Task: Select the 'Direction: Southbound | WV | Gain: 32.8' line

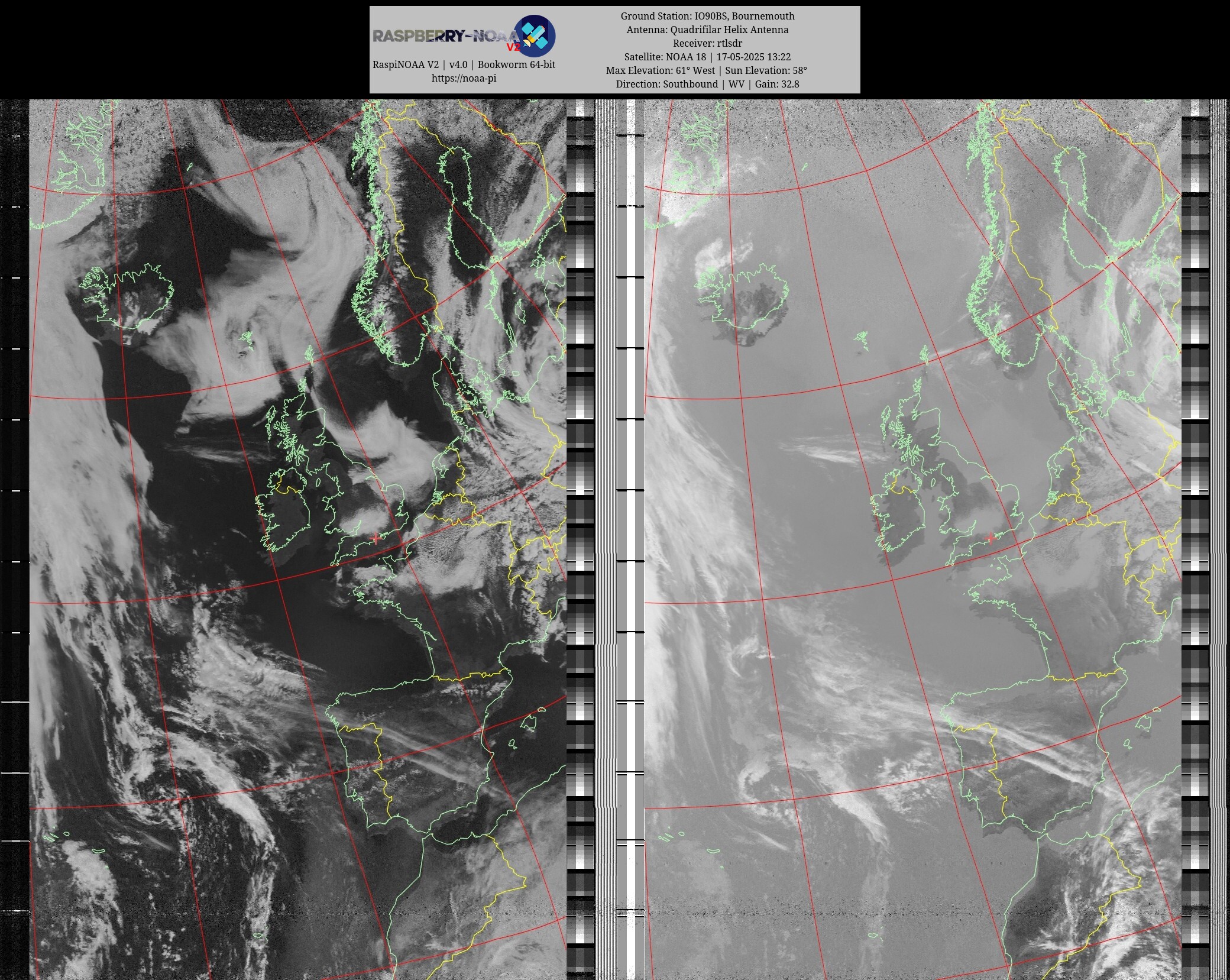Action: 707,84
